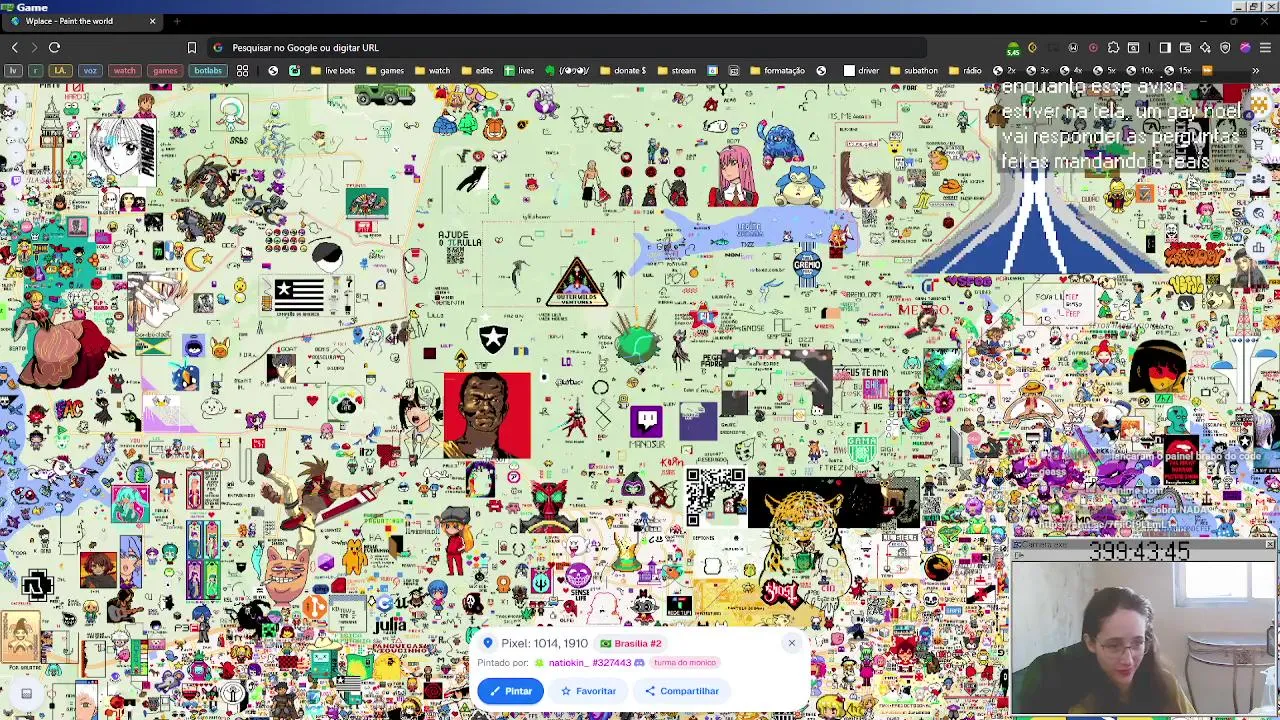1280x720 pixels.
Task: Click the Favoritar button
Action: [x=589, y=691]
